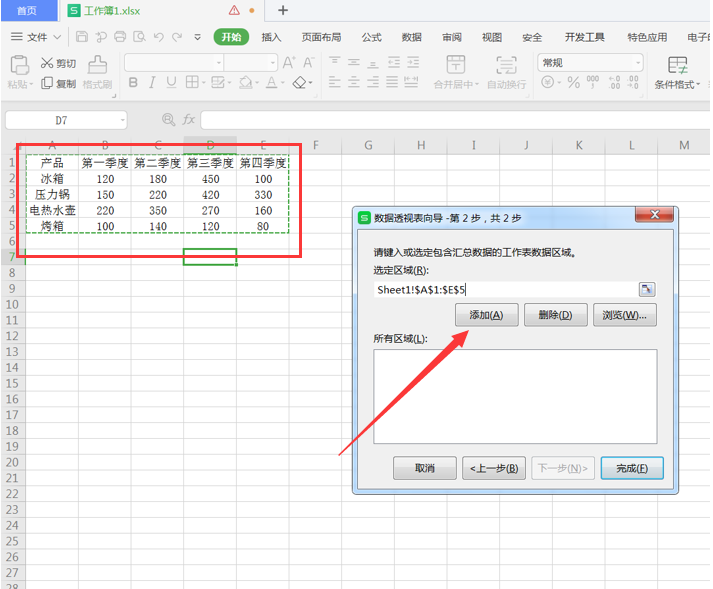Click the eraser clear formatting icon
The image size is (713, 589).
click(300, 82)
